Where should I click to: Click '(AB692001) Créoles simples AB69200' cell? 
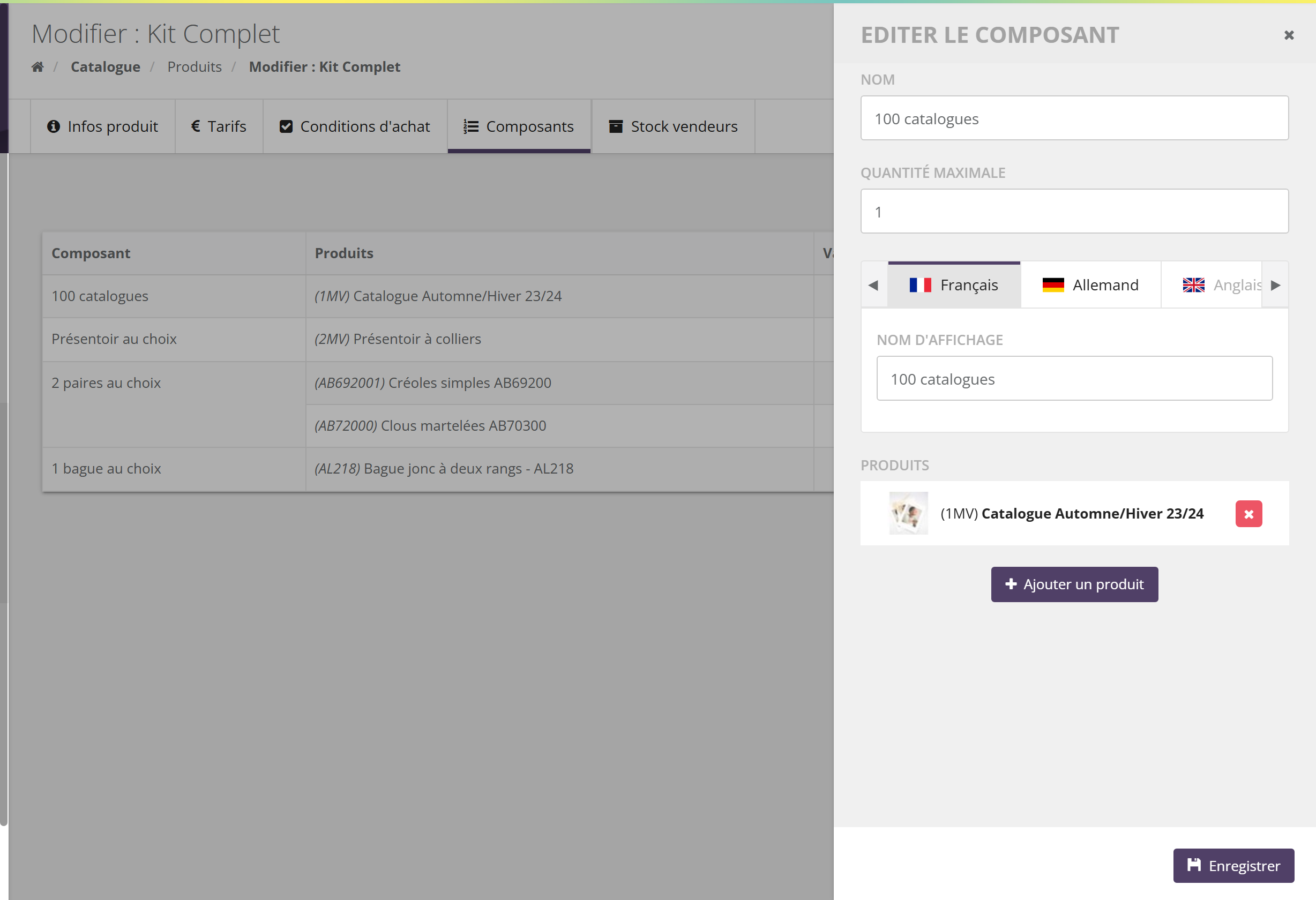pos(559,383)
